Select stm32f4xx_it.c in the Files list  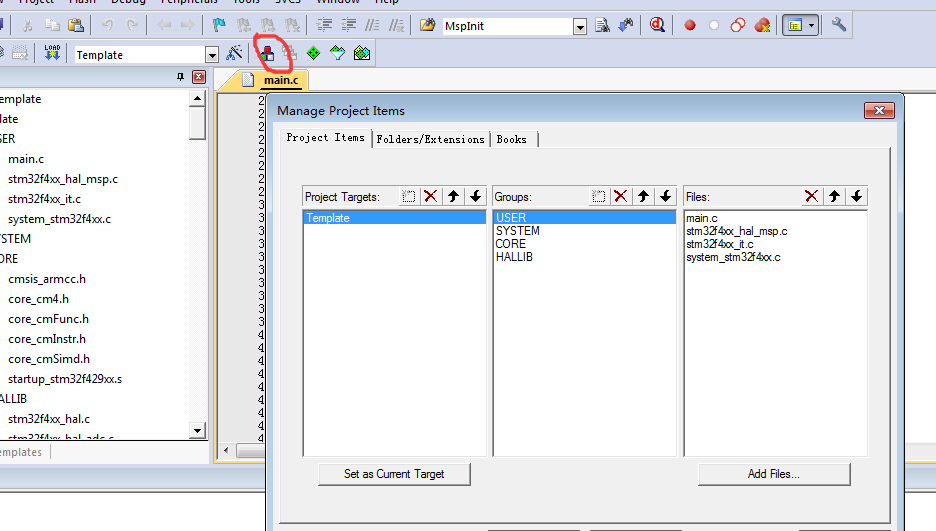(720, 244)
